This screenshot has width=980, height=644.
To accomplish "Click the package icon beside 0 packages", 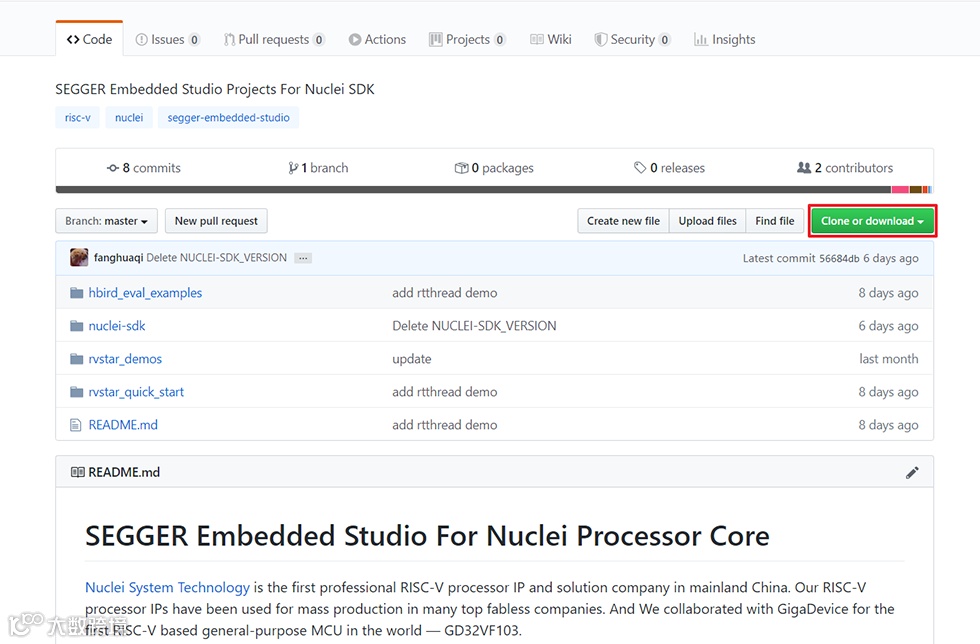I will [461, 168].
